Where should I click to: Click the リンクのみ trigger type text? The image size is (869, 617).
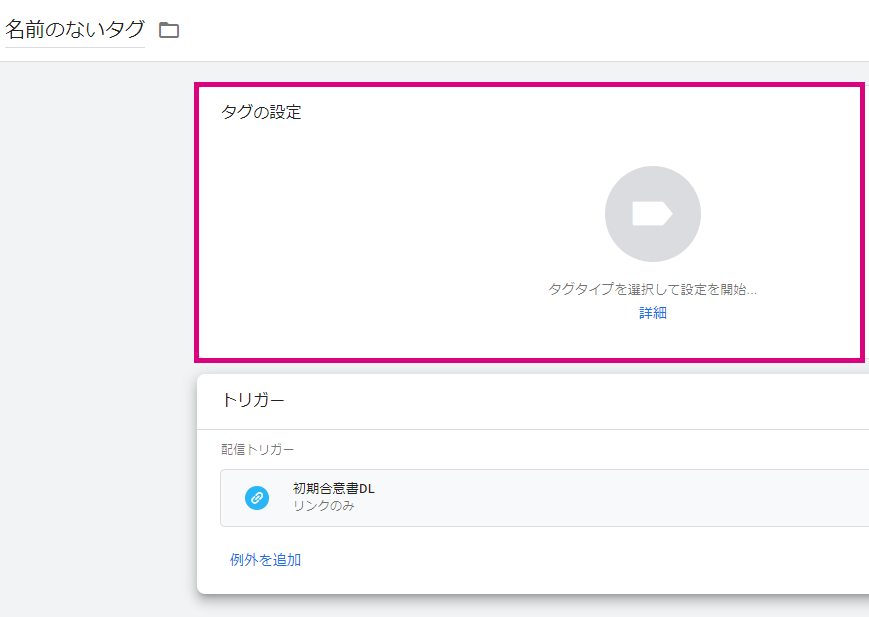[x=324, y=506]
